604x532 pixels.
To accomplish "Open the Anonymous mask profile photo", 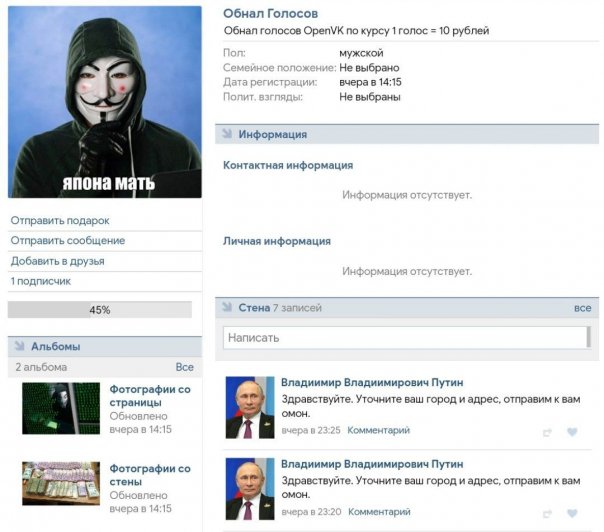I will (105, 102).
